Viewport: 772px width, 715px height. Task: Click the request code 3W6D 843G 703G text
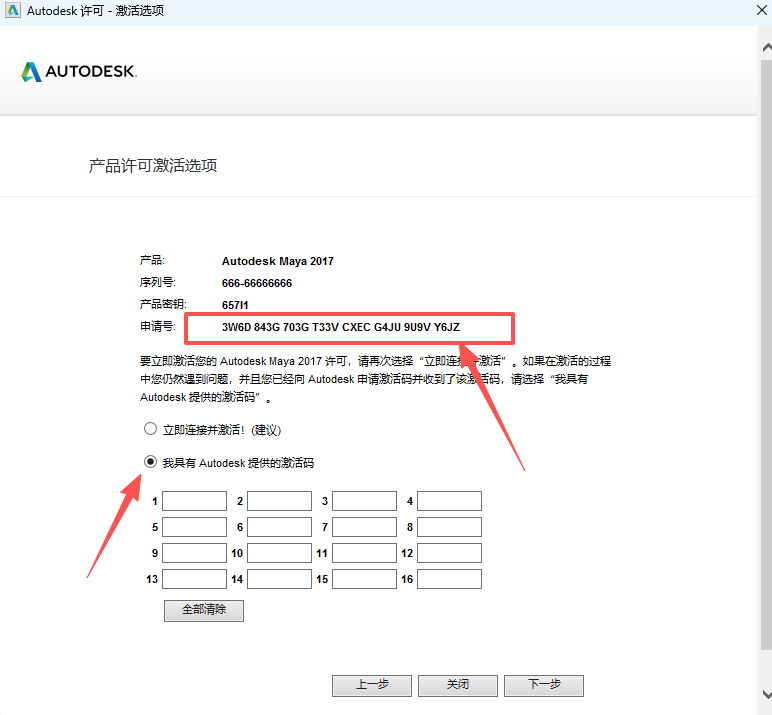[x=341, y=327]
